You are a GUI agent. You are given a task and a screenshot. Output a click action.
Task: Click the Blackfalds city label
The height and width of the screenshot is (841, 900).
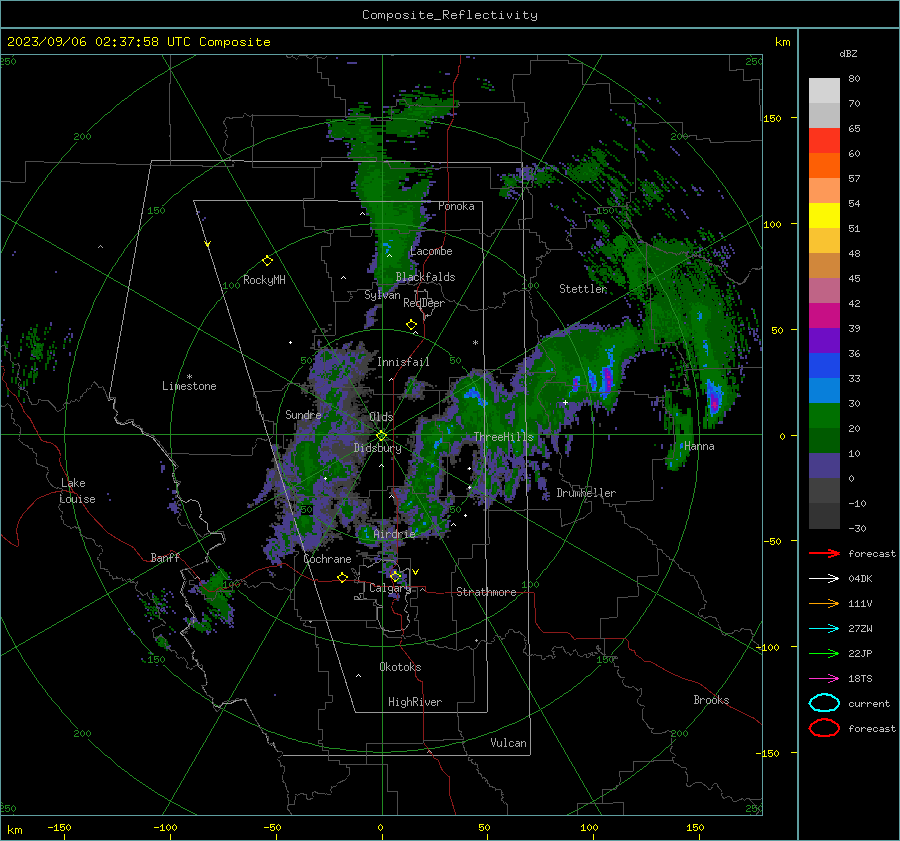click(x=425, y=277)
